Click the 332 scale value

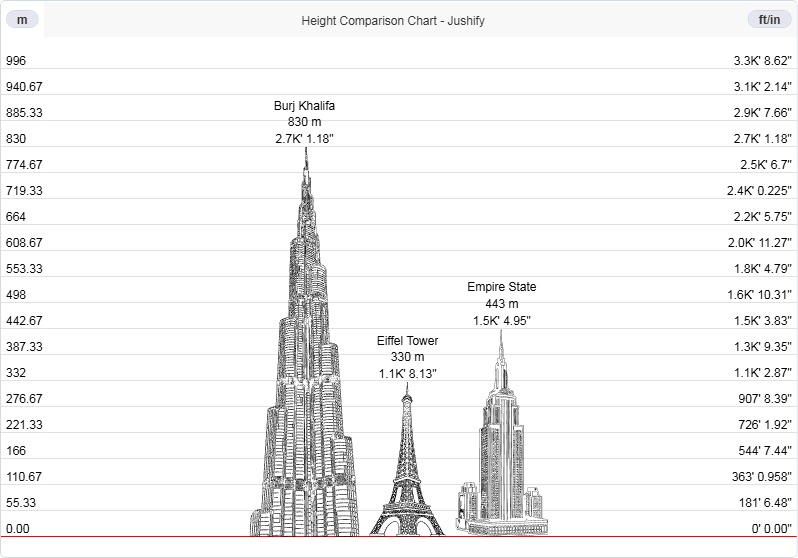coord(16,373)
